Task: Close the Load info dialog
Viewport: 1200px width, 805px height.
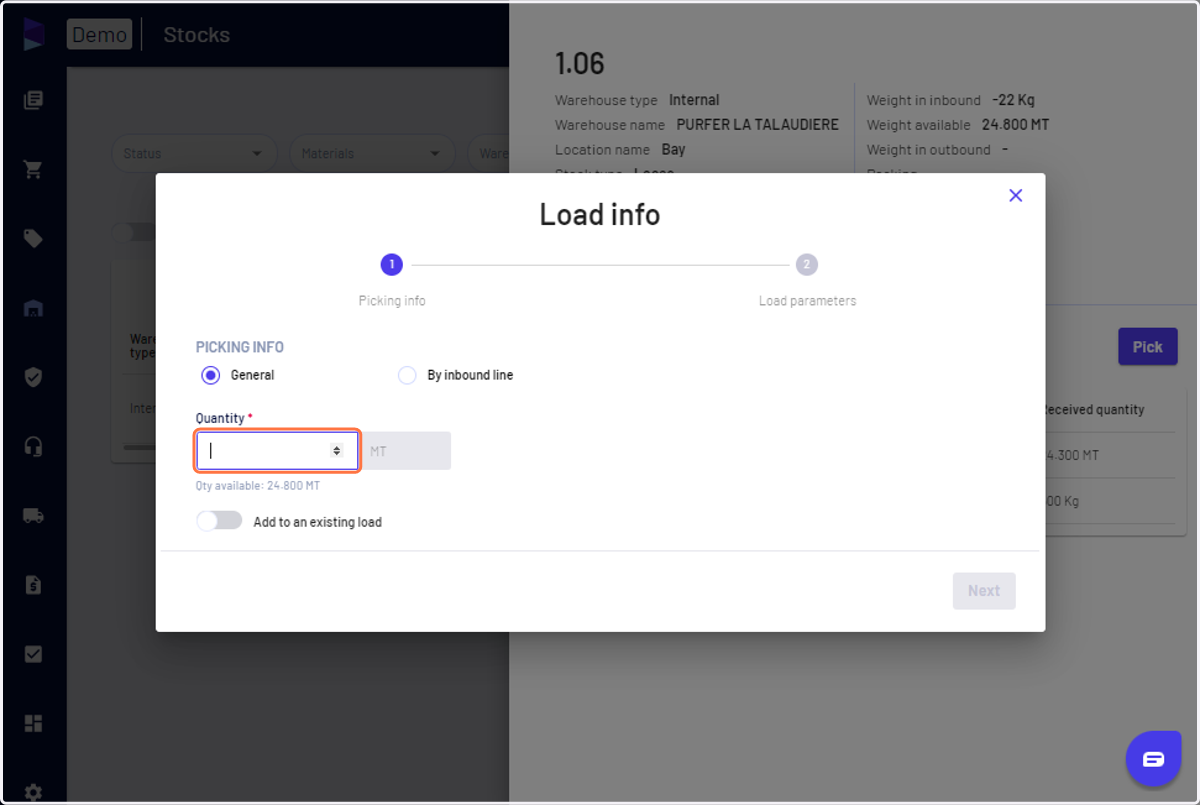Action: [1015, 196]
